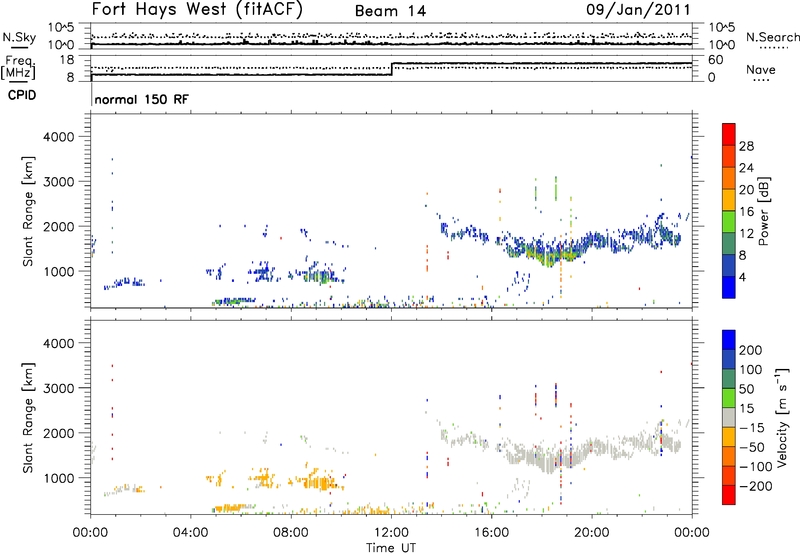Click the "-200" Velocity colorbar value

756,486
